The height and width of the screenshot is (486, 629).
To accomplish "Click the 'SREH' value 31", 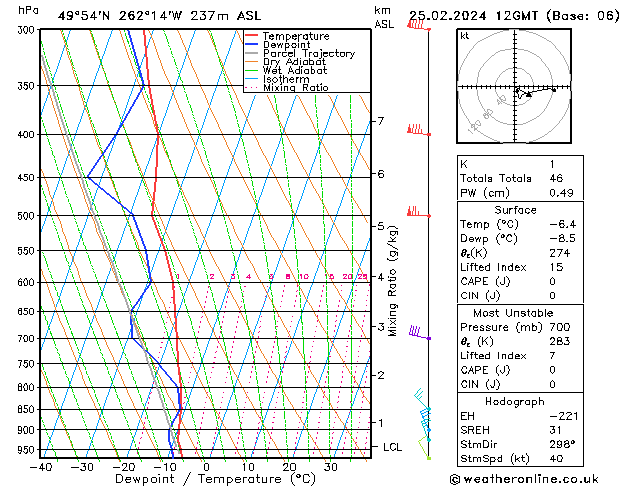I will point(555,430).
